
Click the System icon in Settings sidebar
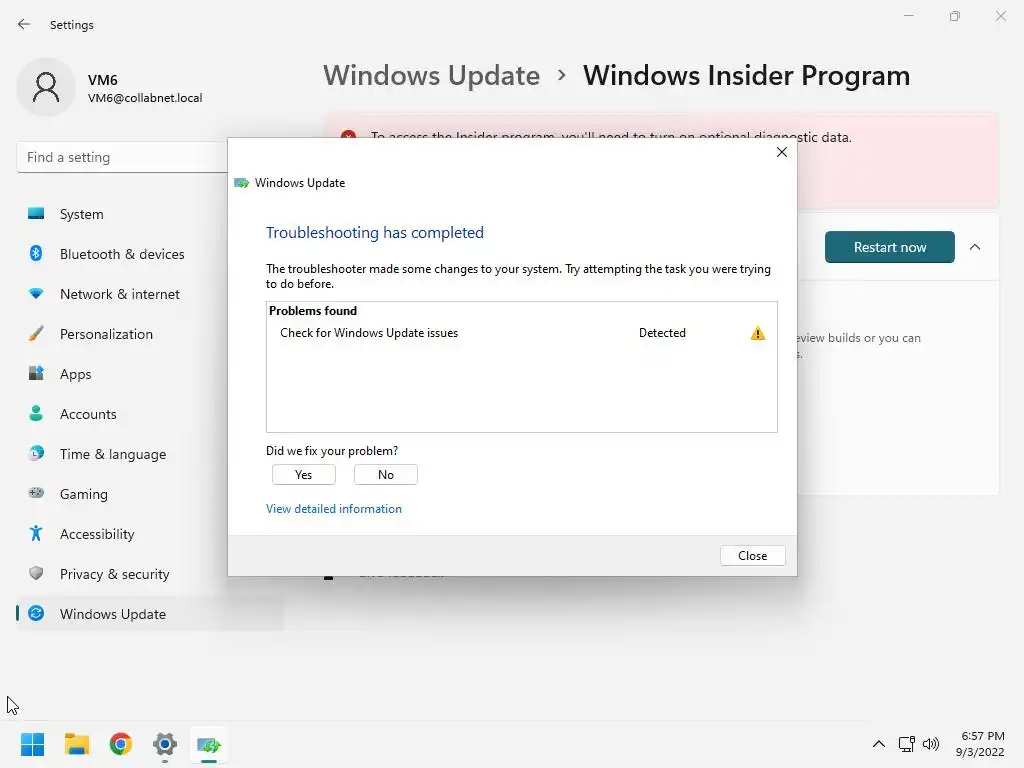[x=36, y=214]
